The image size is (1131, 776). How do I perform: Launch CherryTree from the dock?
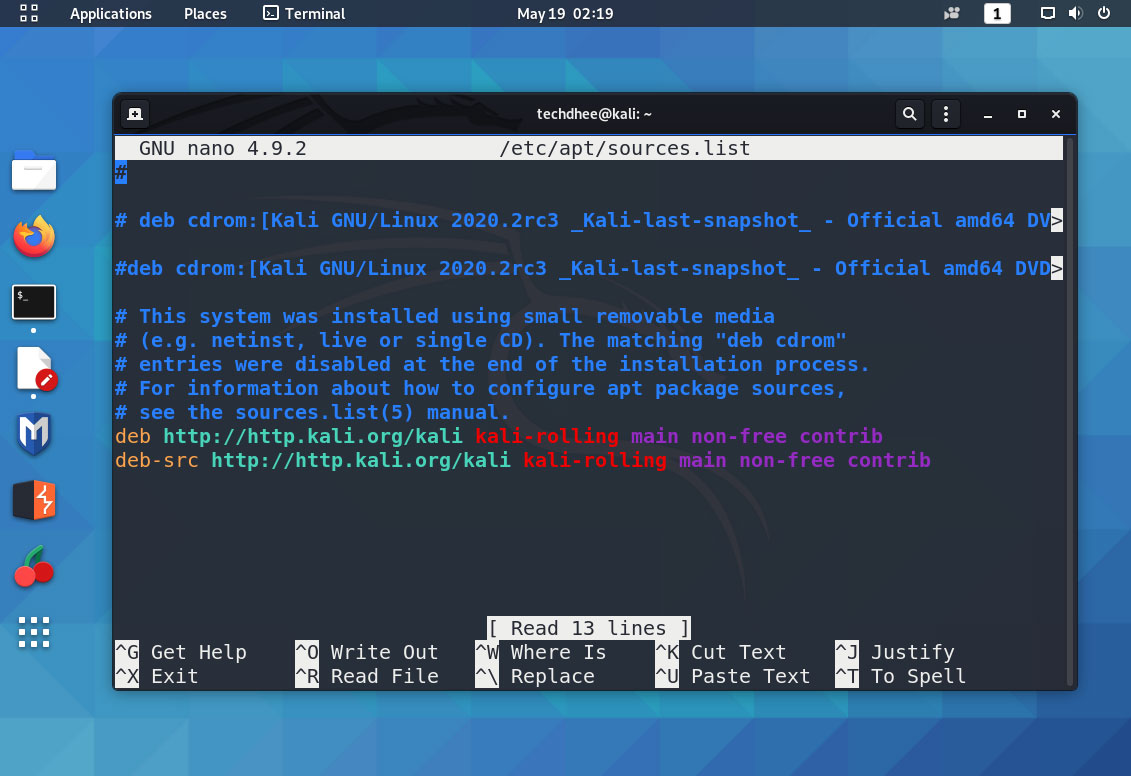34,567
